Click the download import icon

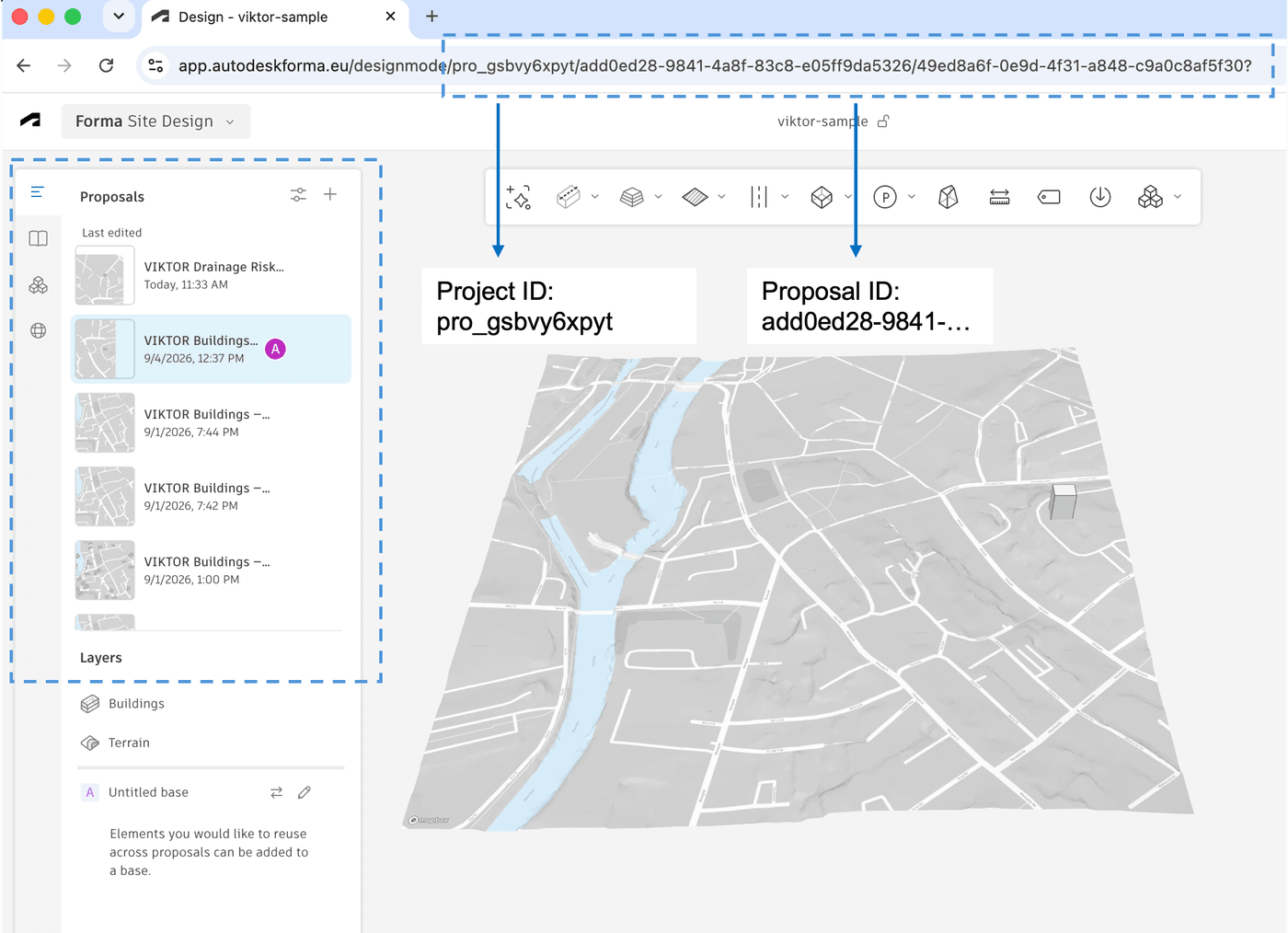(x=1100, y=197)
